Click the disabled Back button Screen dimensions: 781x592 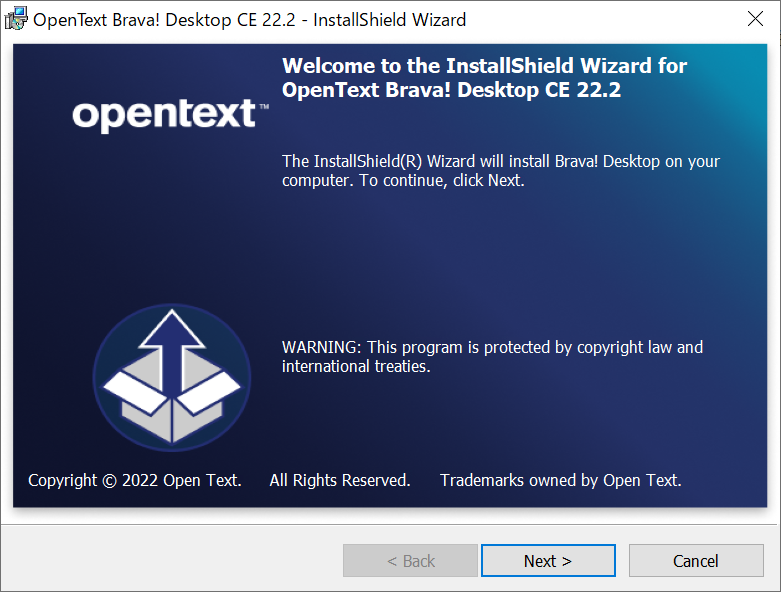[410, 561]
